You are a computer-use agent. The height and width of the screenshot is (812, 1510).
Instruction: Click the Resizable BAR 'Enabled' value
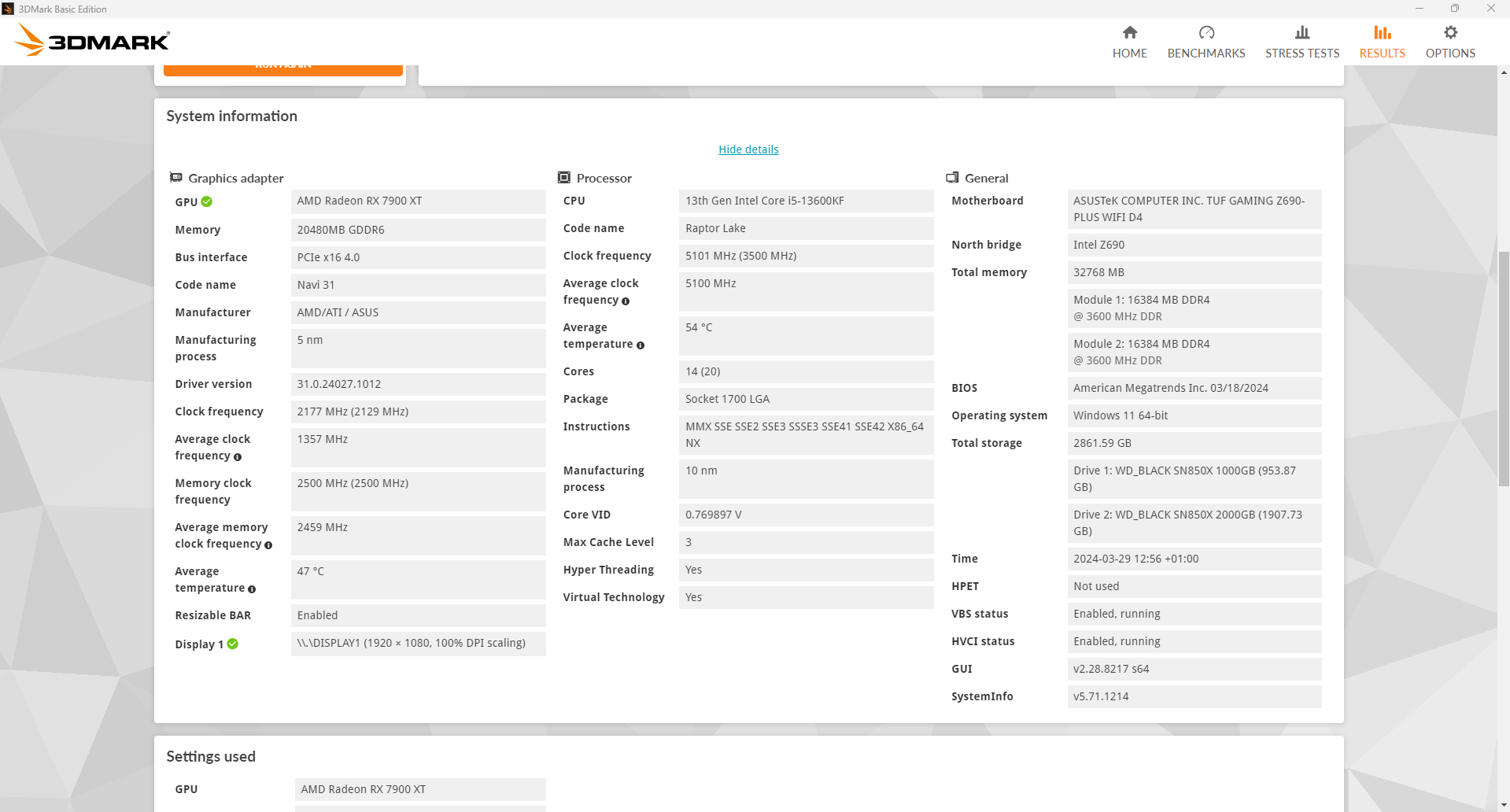[418, 615]
